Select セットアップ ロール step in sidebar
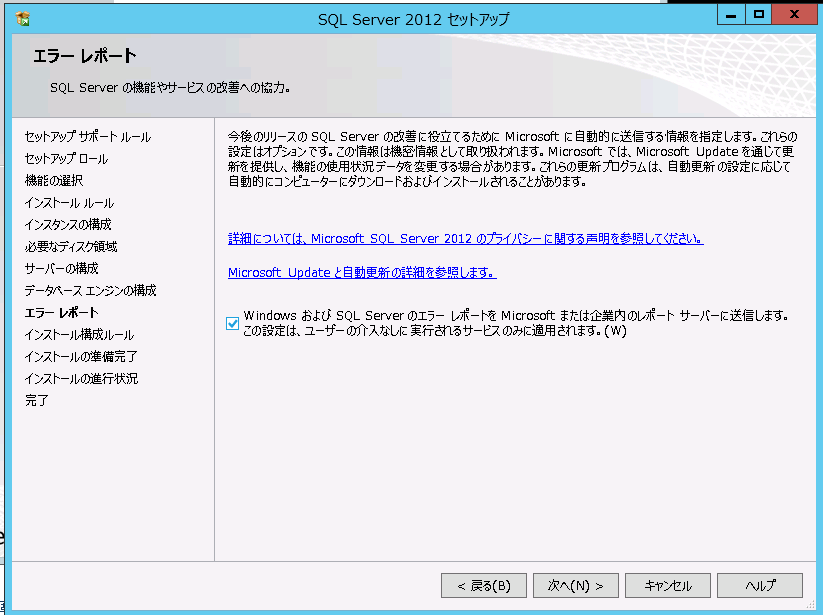This screenshot has width=823, height=615. (66, 159)
